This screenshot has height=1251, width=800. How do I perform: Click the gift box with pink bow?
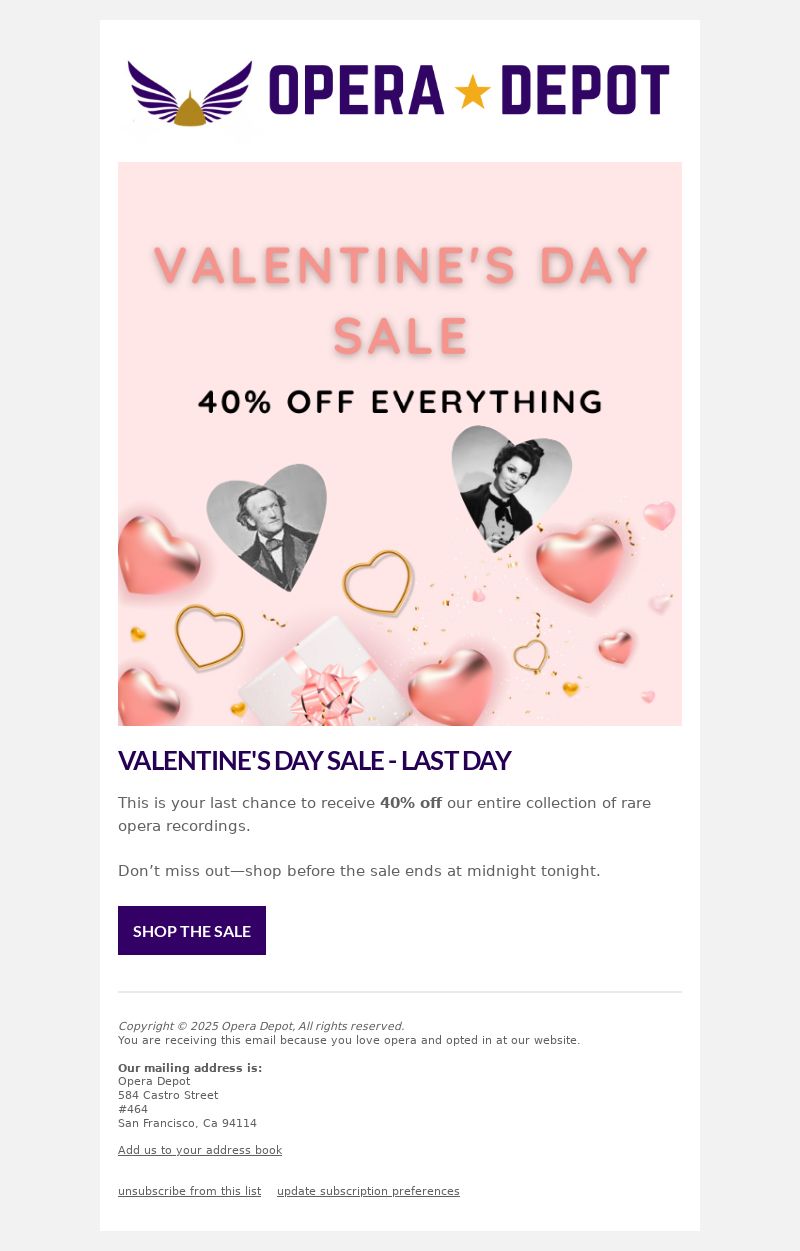coord(325,675)
